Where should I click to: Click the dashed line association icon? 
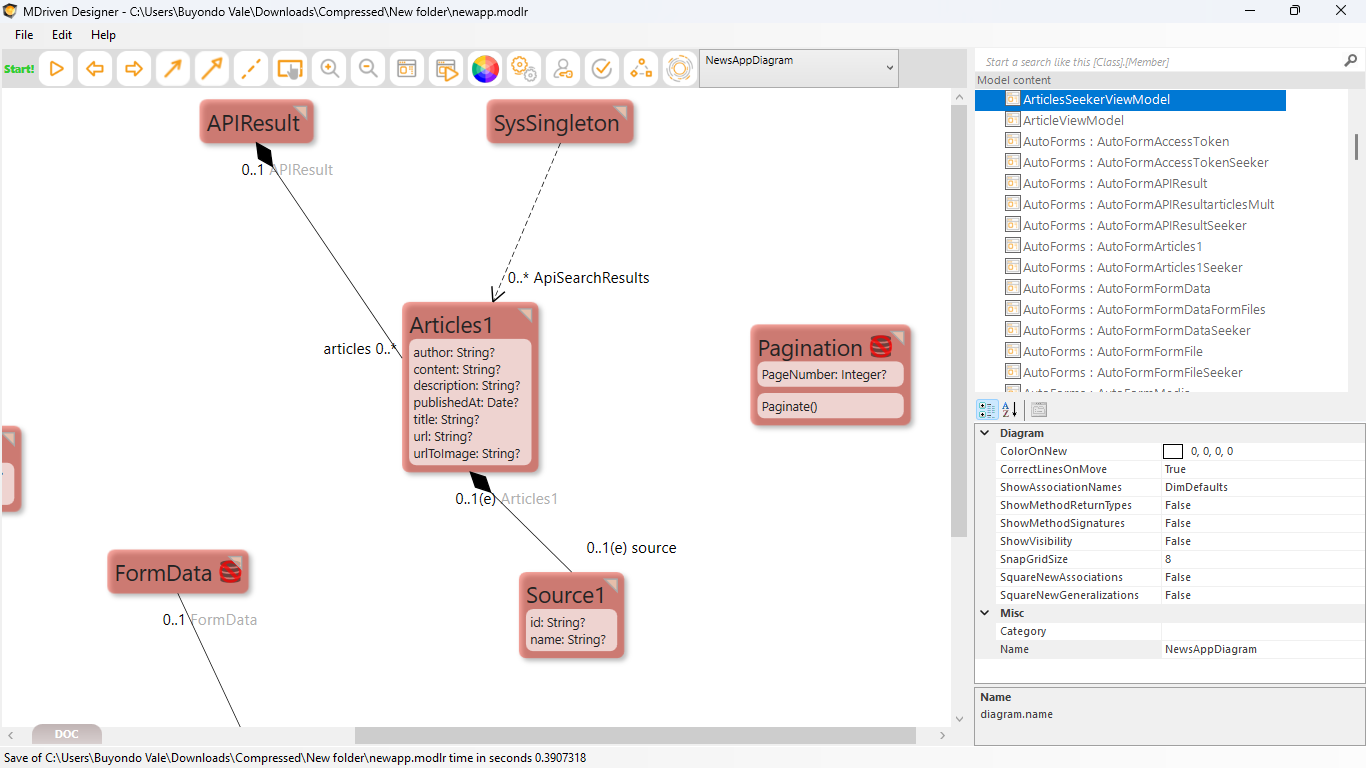251,69
